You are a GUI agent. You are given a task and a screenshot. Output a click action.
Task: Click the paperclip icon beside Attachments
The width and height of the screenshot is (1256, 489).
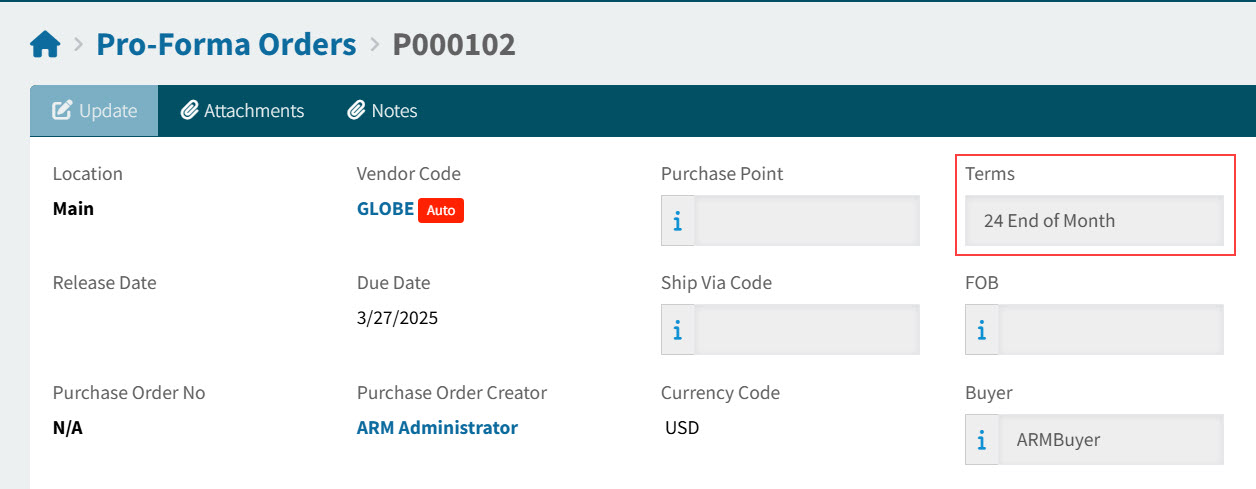pos(189,111)
